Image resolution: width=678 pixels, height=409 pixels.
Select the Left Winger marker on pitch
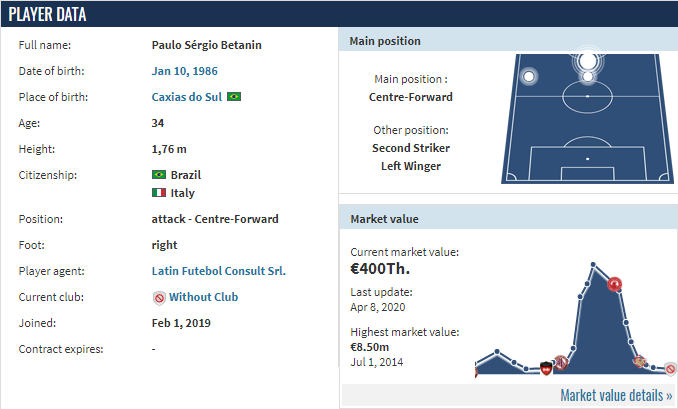528,77
